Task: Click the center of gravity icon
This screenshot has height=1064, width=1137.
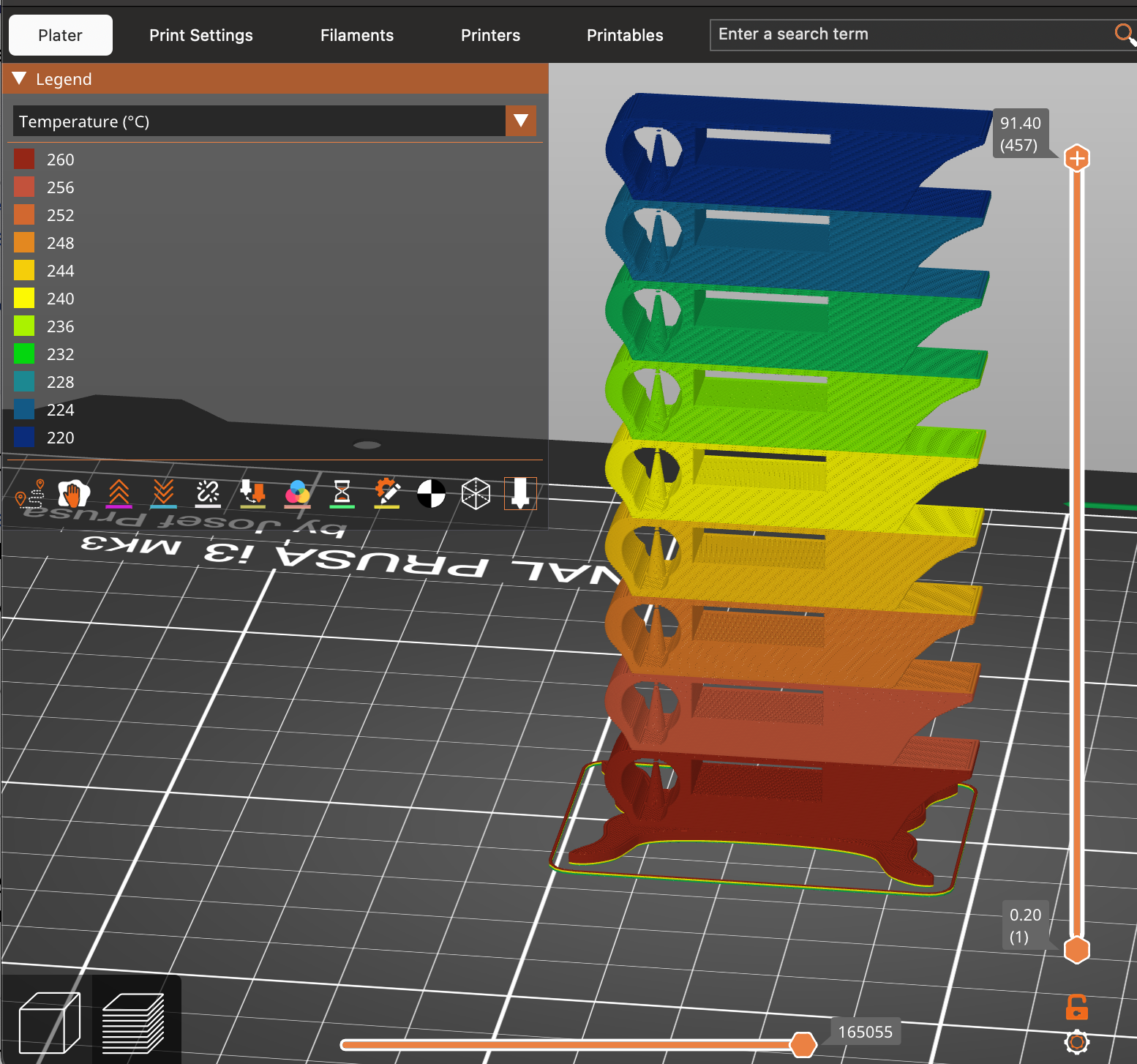Action: click(431, 494)
